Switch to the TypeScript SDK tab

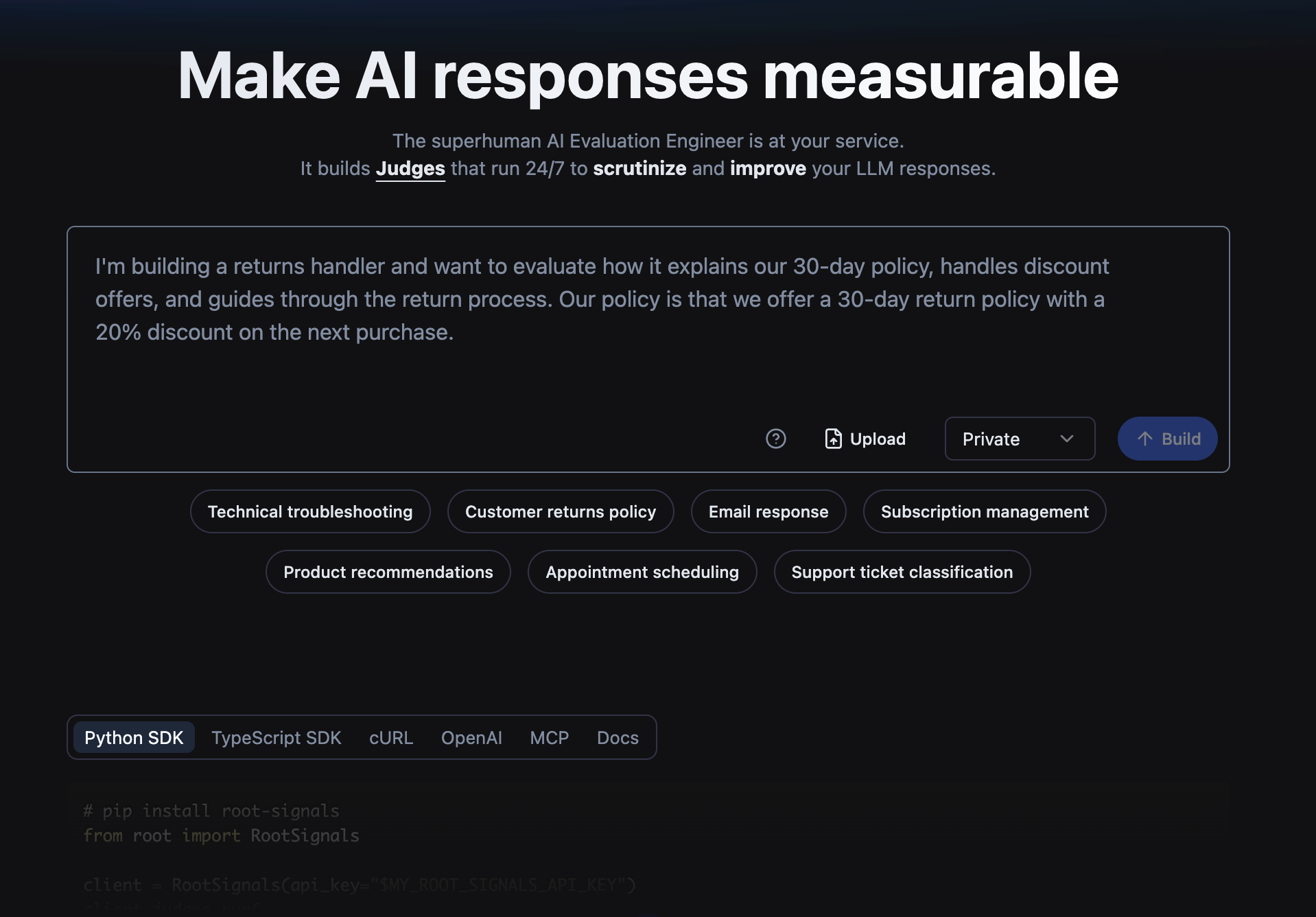click(276, 737)
